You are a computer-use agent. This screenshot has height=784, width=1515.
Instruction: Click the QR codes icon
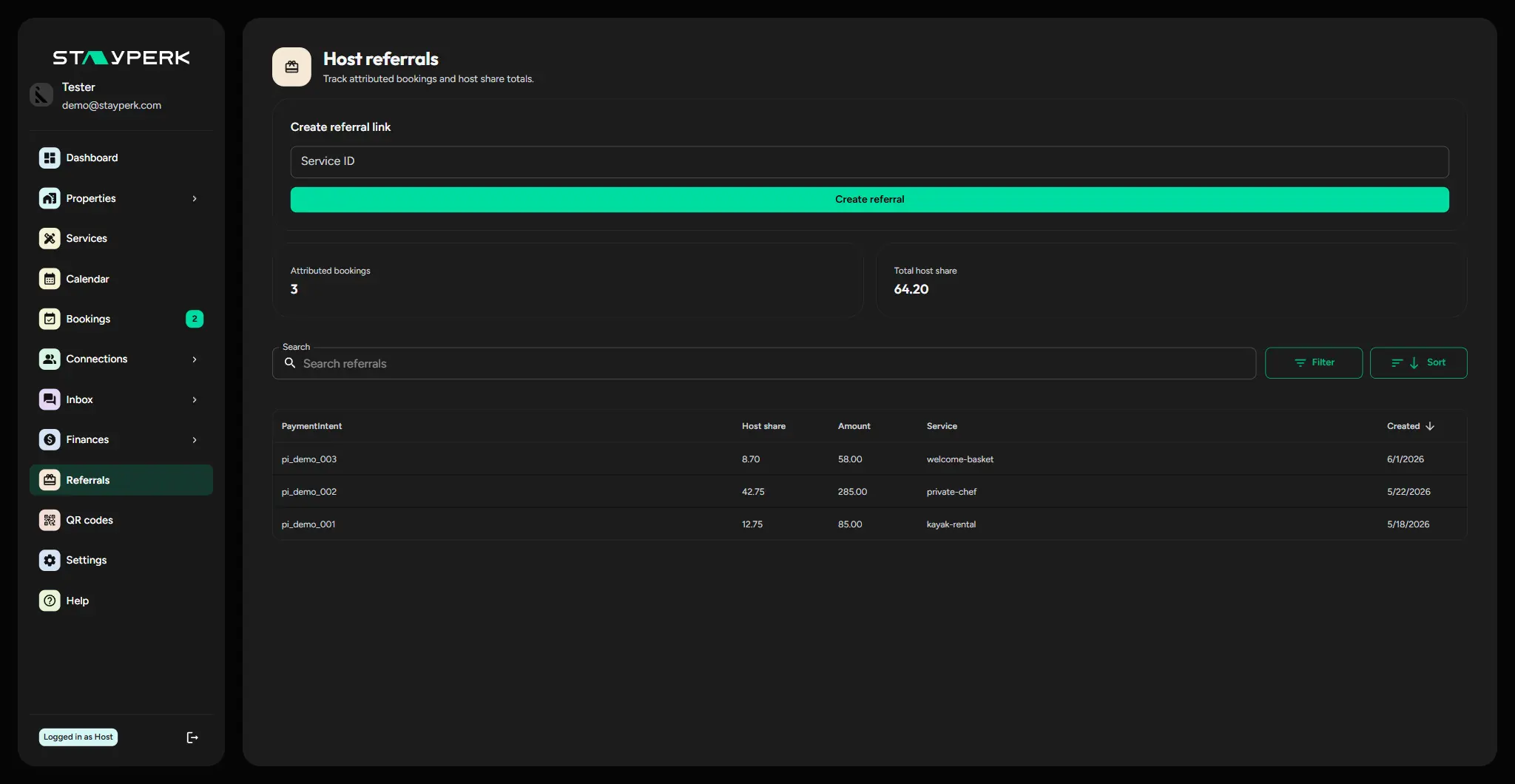pos(50,520)
